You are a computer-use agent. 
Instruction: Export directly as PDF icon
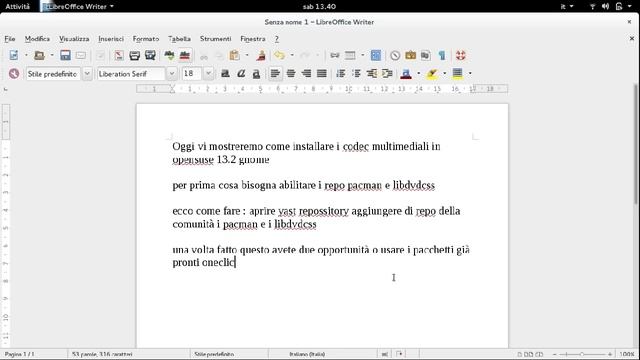[119, 55]
